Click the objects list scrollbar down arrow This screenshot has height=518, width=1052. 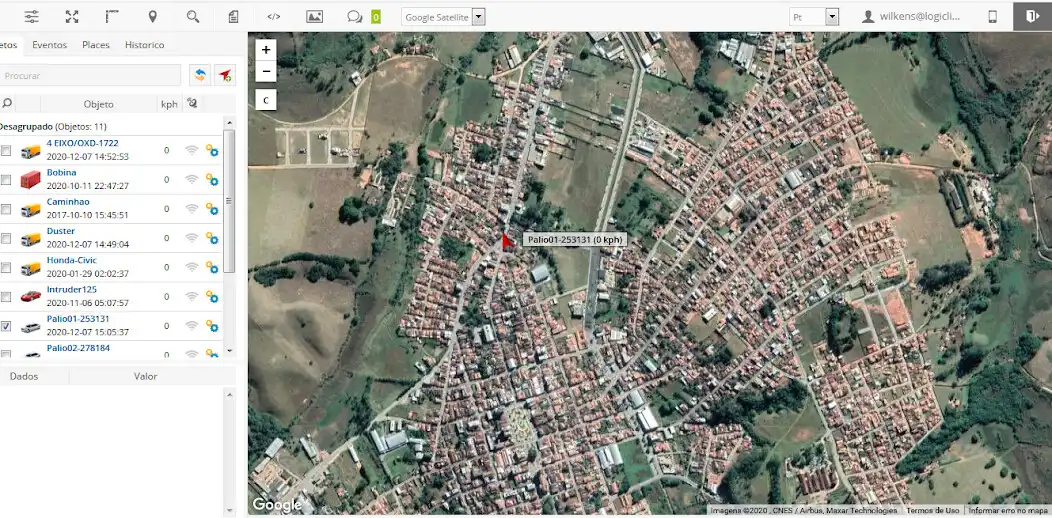(229, 351)
